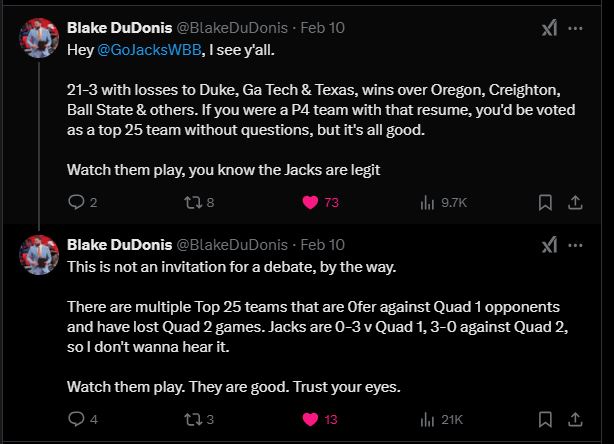
Task: Click the Blake DuDonis name on second tweet
Action: click(119, 245)
